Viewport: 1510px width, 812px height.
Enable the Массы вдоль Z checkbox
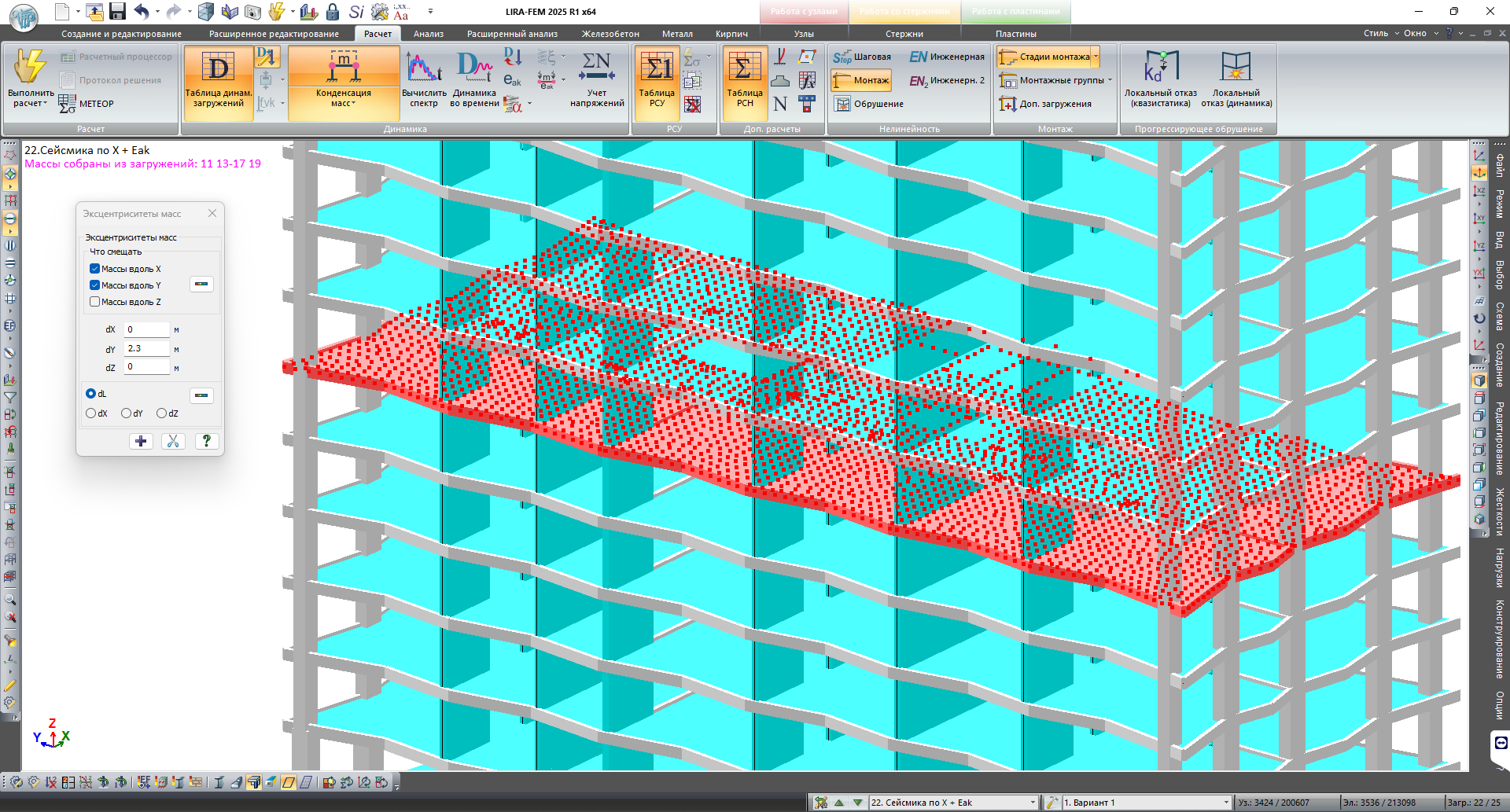pos(95,302)
